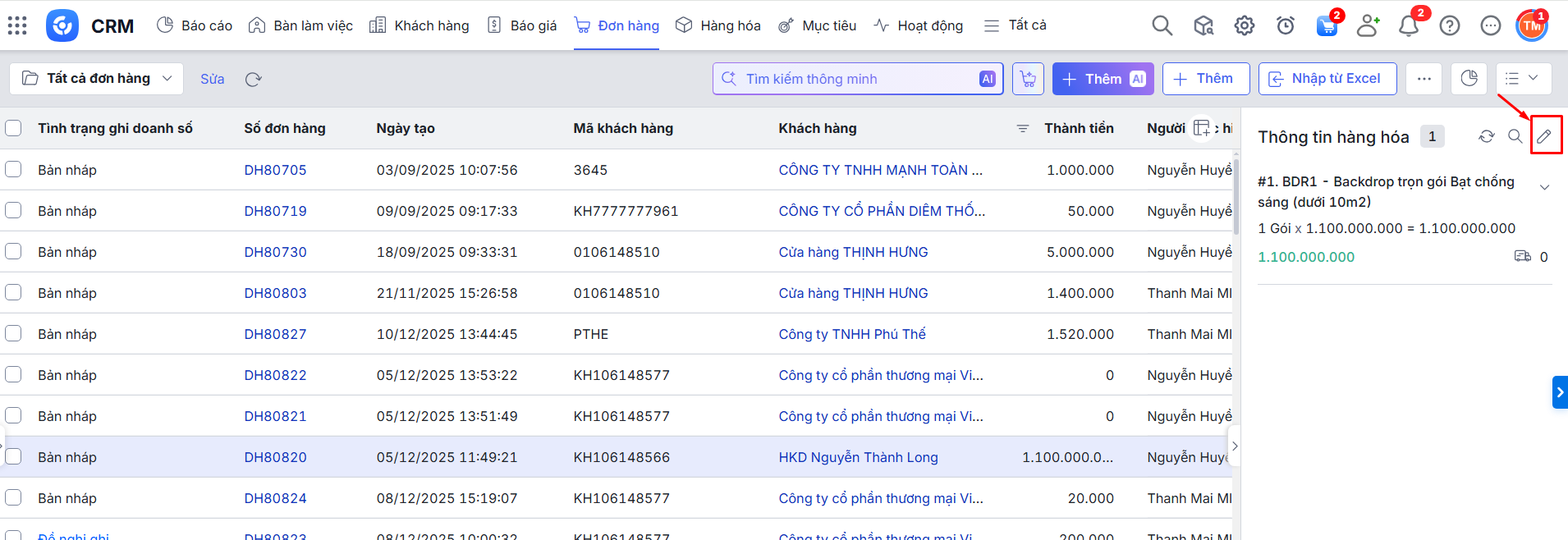Viewport: 1568px width, 540px height.
Task: Switch to the Khách hàng tab
Action: (420, 25)
